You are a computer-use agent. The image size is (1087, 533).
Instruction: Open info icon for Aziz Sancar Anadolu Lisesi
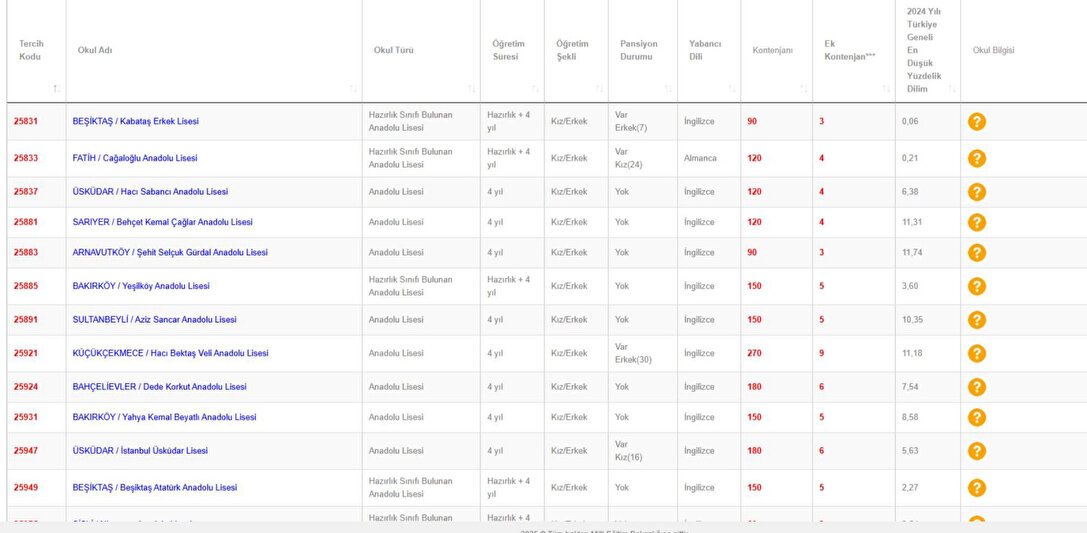point(977,320)
